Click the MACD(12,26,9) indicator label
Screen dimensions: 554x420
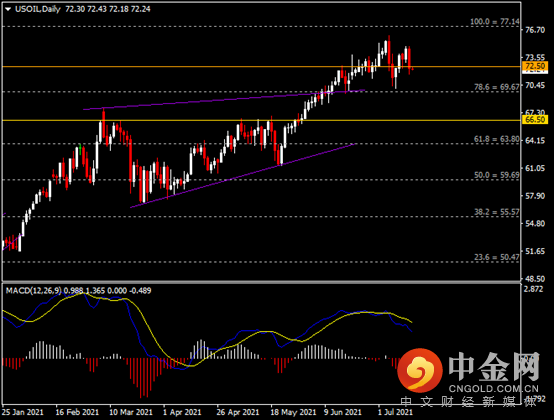[34, 291]
